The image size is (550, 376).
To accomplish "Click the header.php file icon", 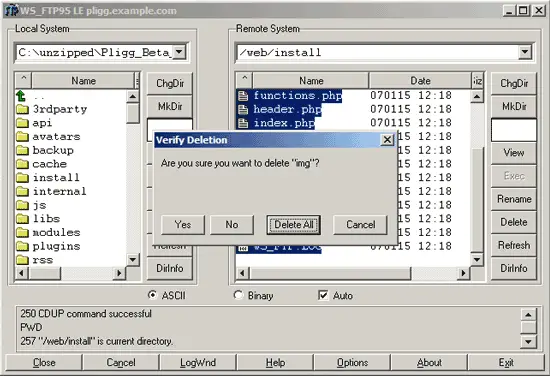I will tap(243, 109).
